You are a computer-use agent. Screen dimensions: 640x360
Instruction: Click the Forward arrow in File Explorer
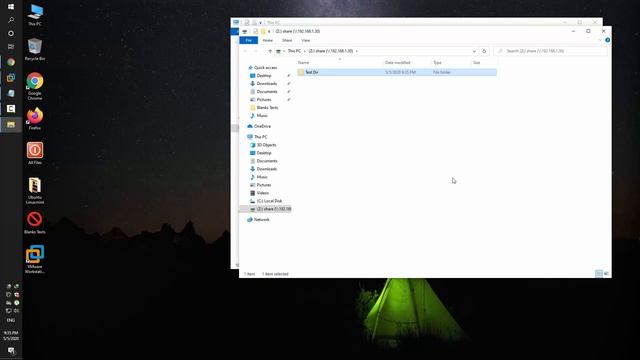pos(256,51)
